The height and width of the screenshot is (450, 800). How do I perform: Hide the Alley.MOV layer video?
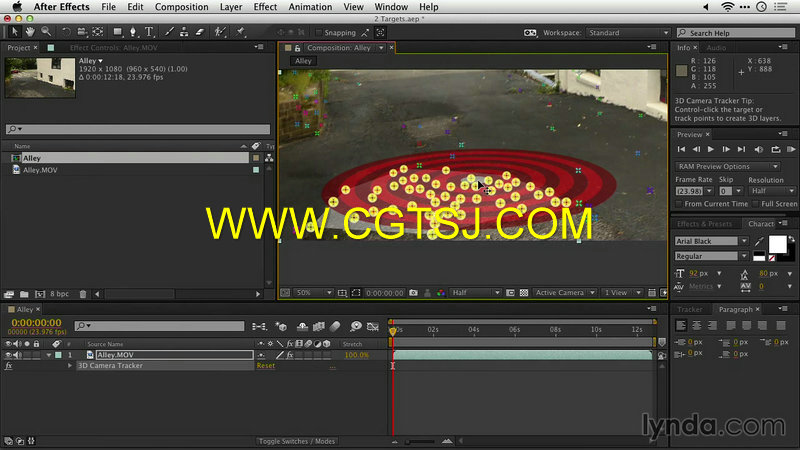8,355
